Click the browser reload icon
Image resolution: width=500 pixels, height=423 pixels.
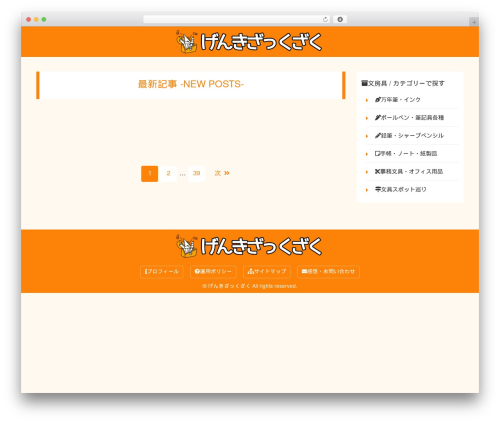(x=325, y=19)
